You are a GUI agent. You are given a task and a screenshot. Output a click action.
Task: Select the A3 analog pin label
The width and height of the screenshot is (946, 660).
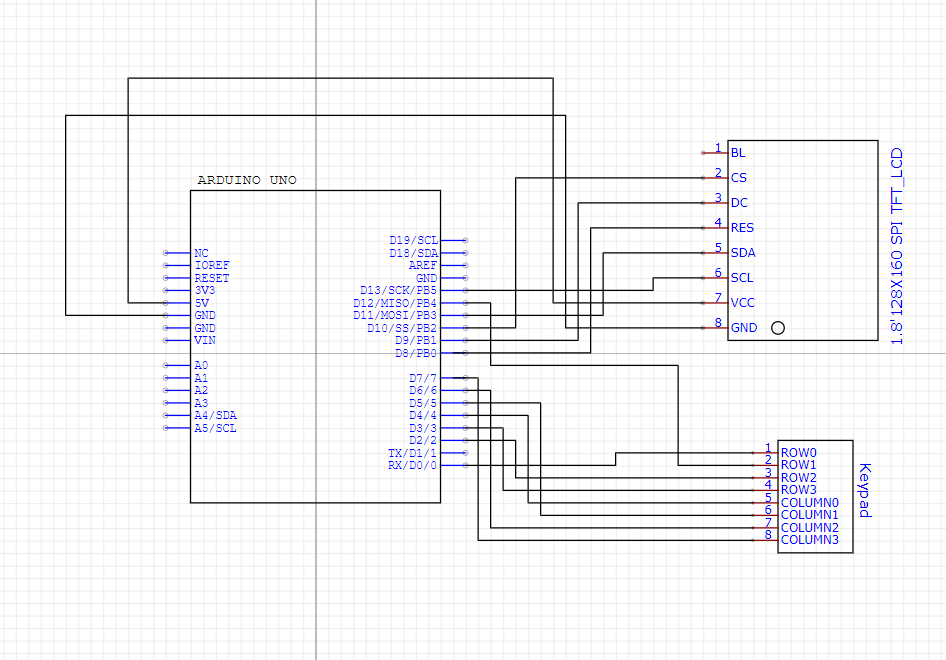[201, 403]
